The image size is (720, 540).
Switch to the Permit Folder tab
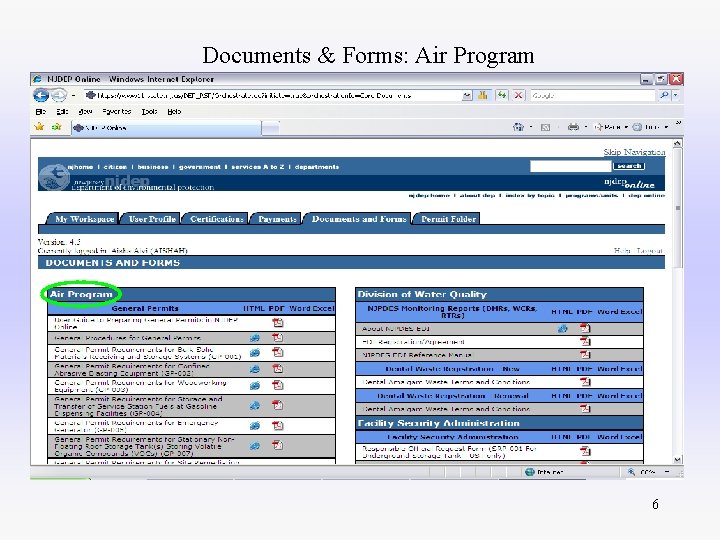tap(448, 219)
